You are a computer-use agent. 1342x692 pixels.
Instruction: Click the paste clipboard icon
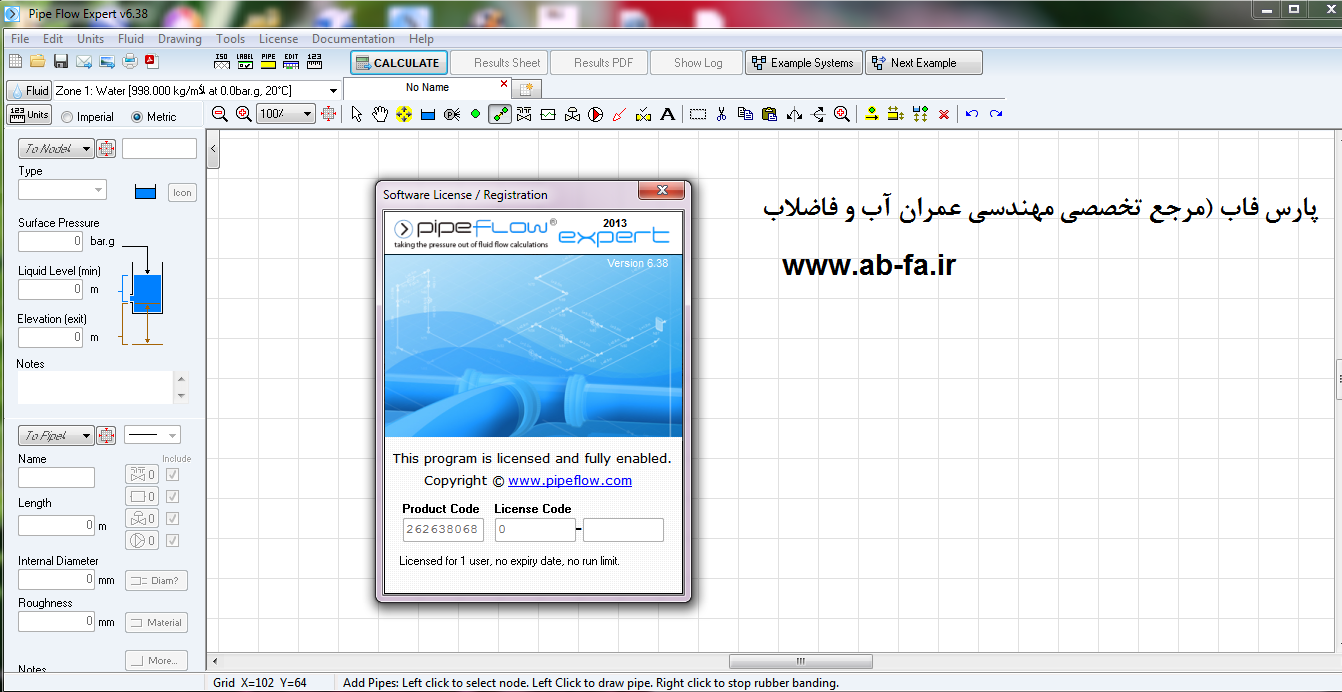pos(769,114)
